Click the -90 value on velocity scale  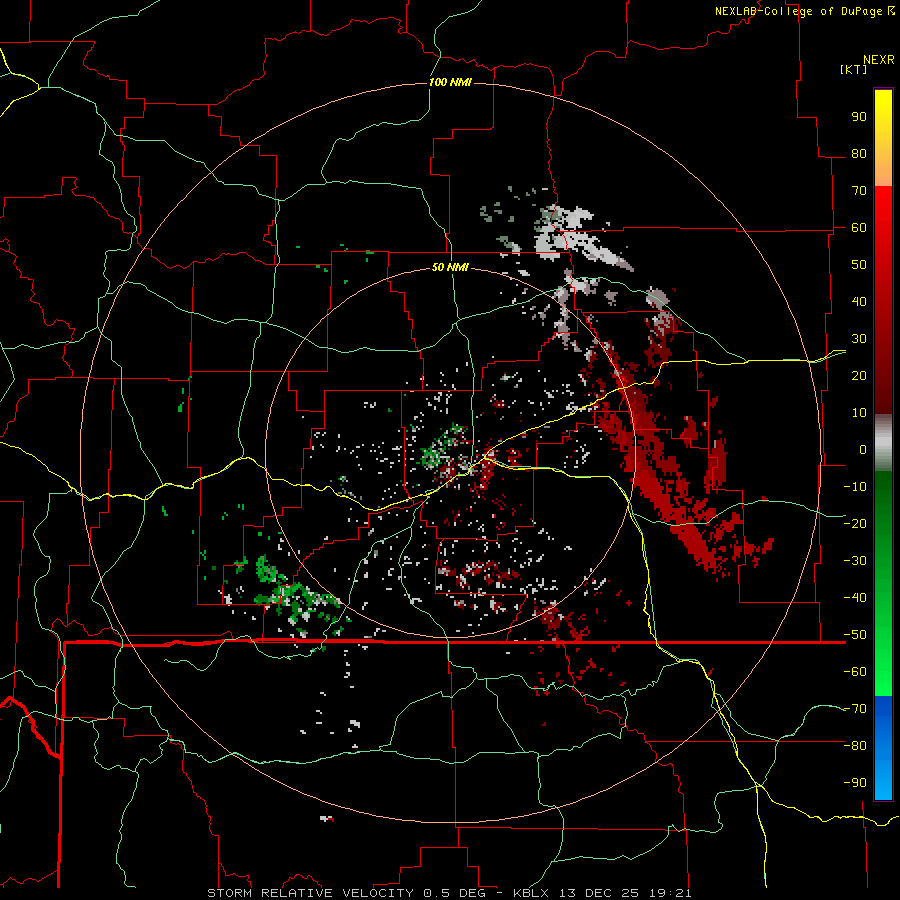[x=855, y=783]
